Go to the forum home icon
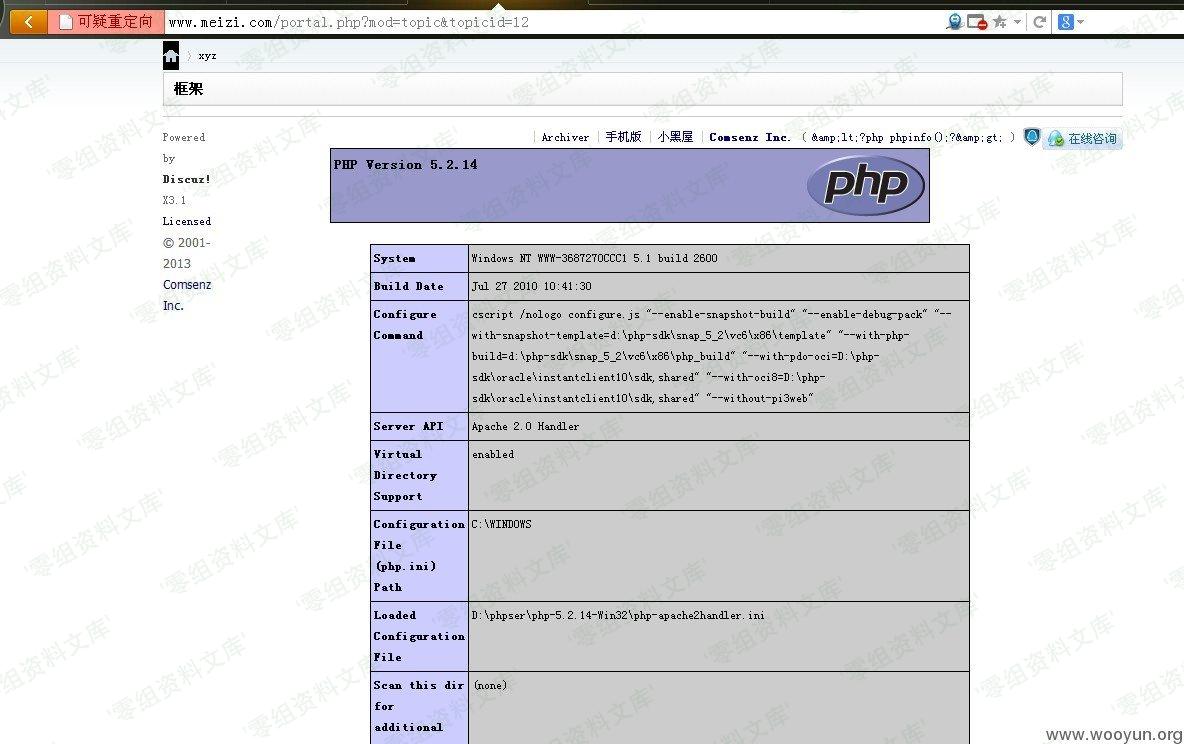Image resolution: width=1184 pixels, height=744 pixels. pos(171,56)
